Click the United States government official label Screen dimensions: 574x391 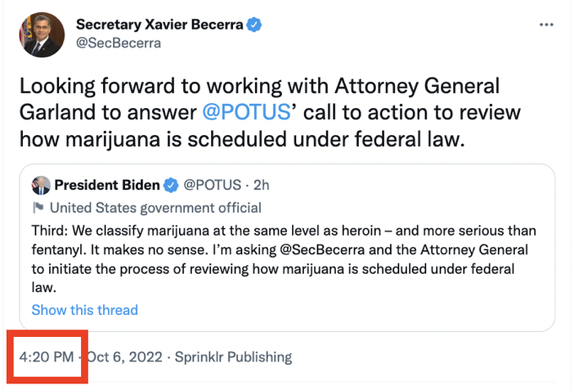point(156,208)
